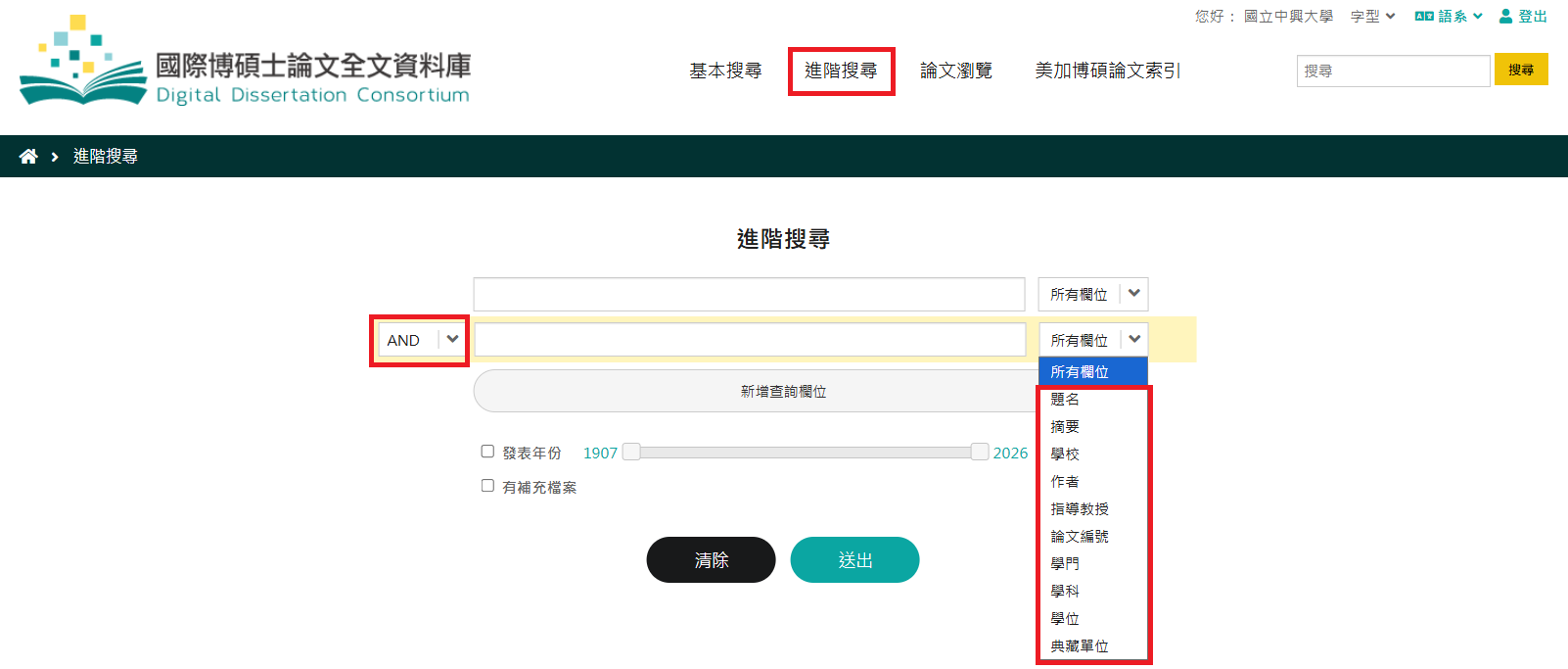Image resolution: width=1568 pixels, height=669 pixels.
Task: Expand the 字型 font size menu
Action: point(1372,16)
